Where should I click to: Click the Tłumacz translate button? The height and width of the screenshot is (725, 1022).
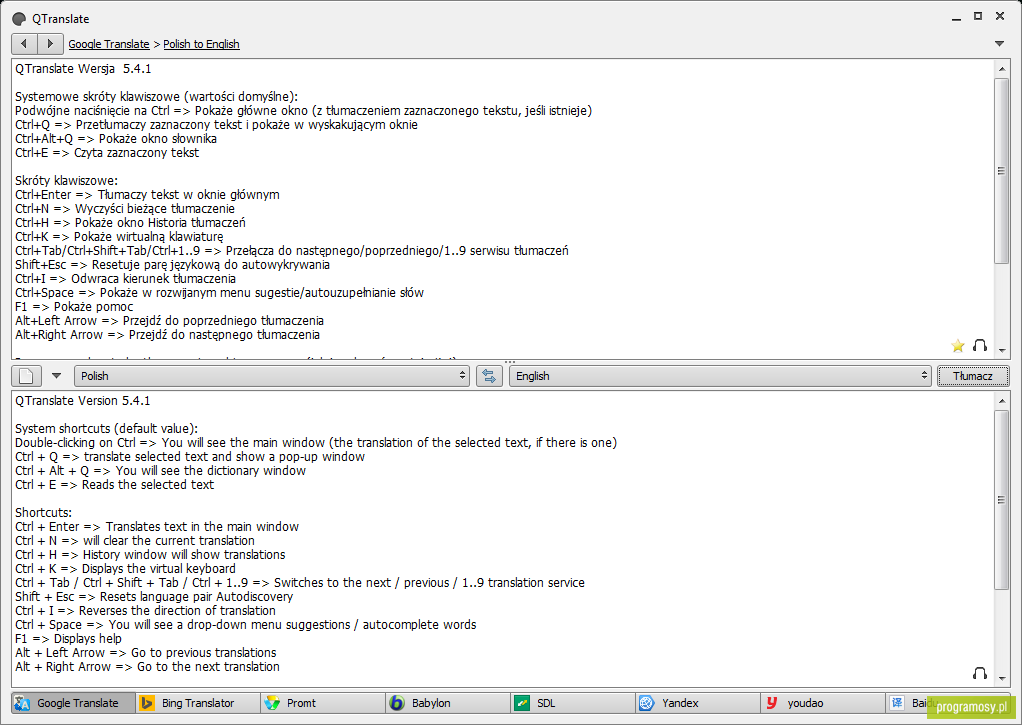tap(973, 376)
